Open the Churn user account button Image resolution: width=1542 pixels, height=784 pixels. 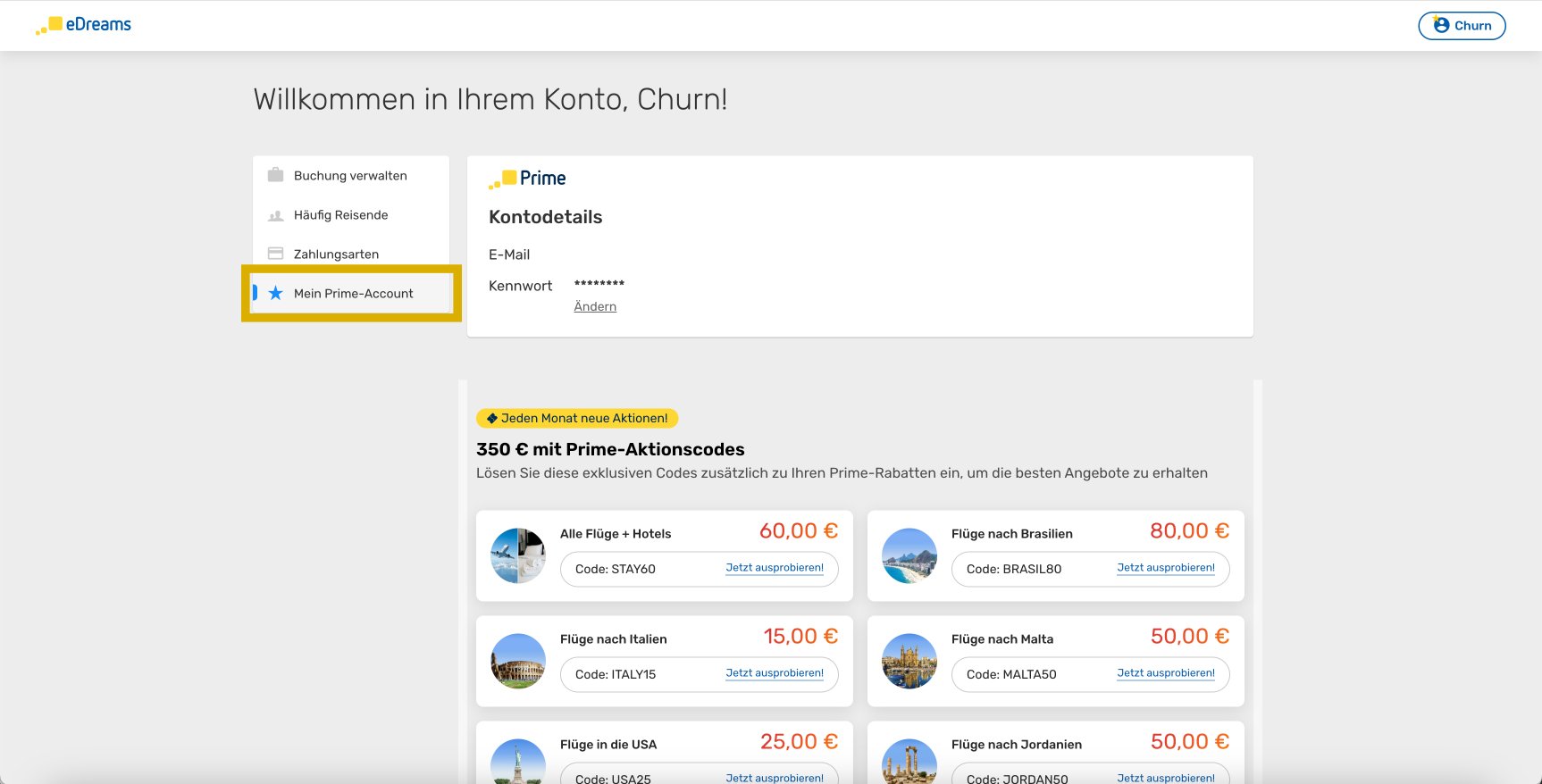click(1462, 25)
